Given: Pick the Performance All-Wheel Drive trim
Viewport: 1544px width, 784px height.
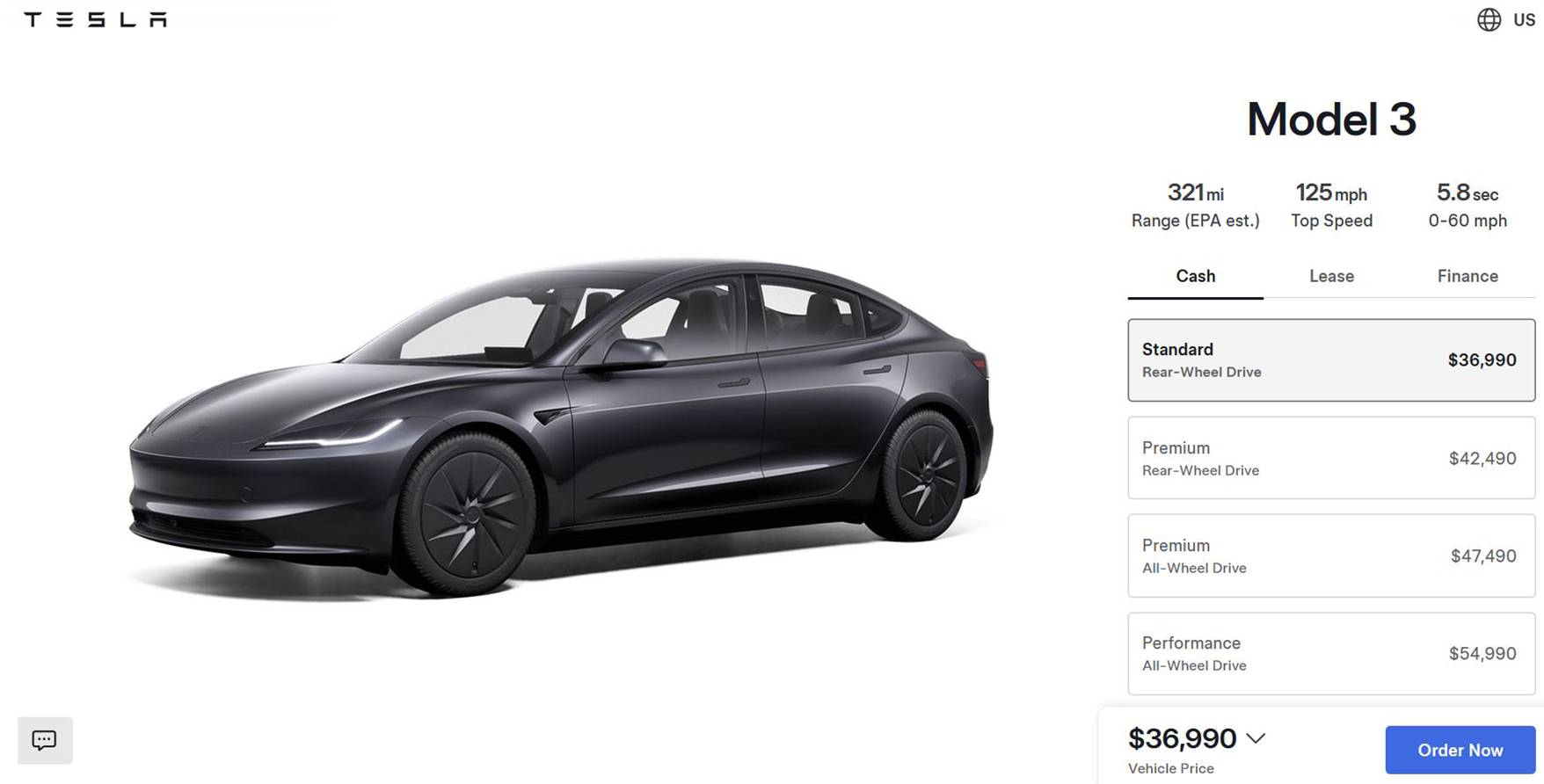Looking at the screenshot, I should (1331, 653).
